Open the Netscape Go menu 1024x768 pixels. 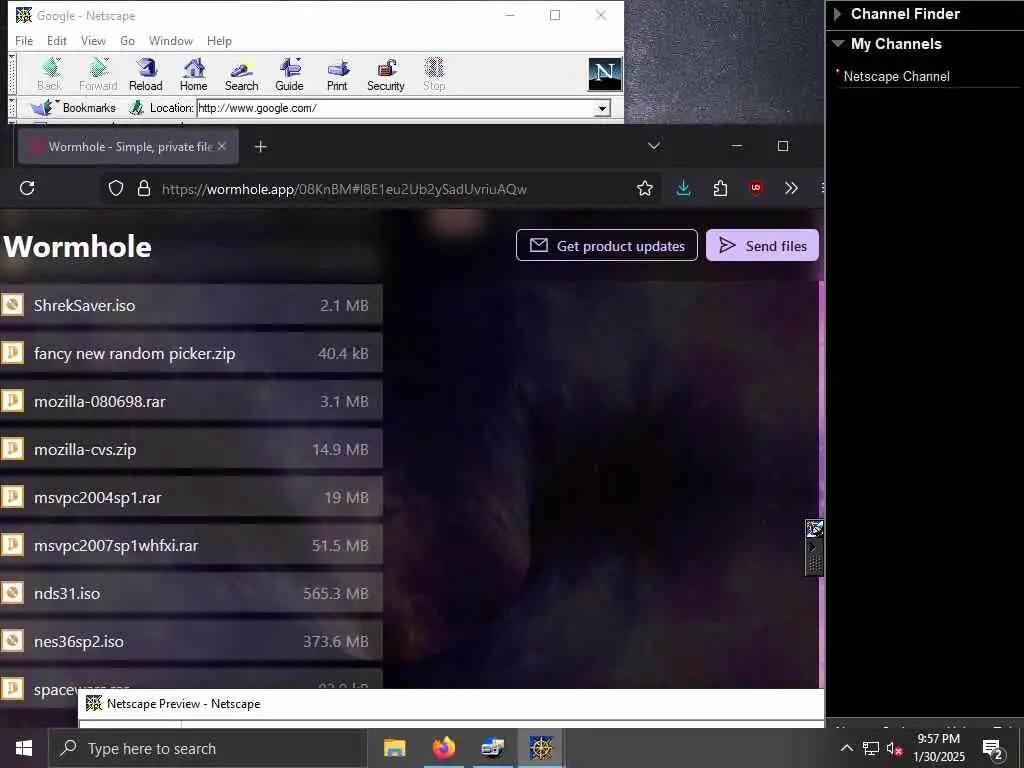pyautogui.click(x=127, y=40)
